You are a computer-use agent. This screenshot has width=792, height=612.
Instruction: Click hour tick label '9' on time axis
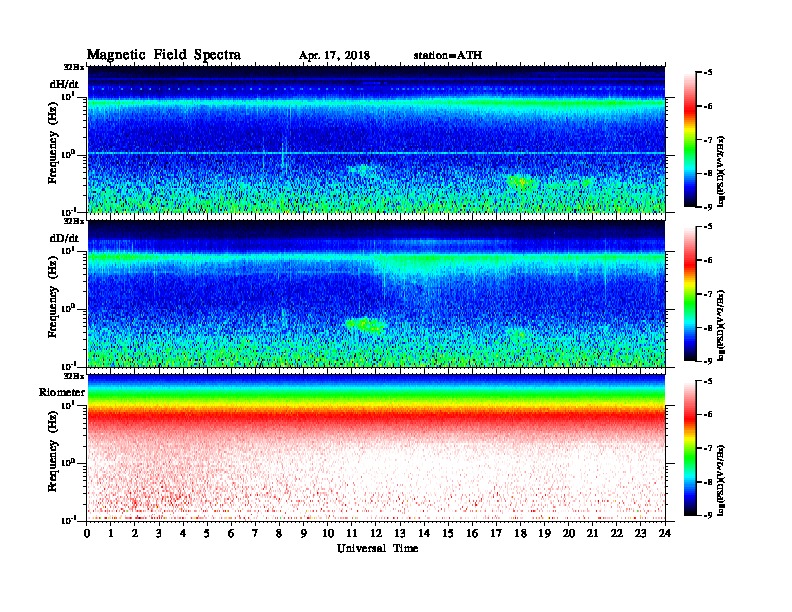pos(303,533)
